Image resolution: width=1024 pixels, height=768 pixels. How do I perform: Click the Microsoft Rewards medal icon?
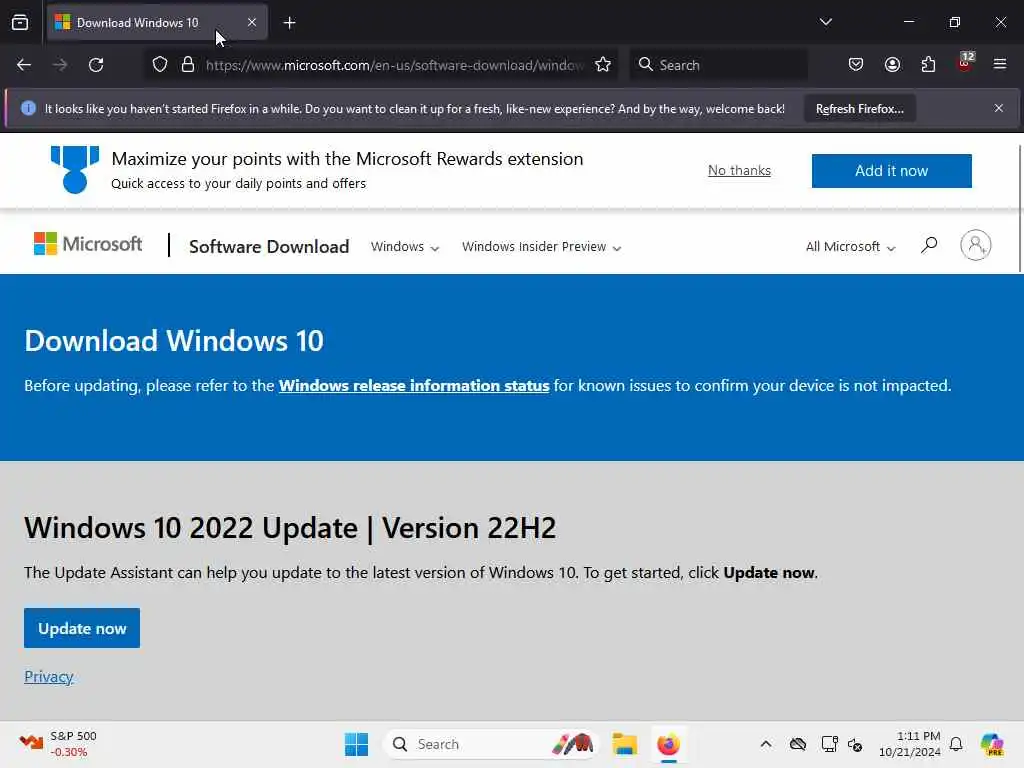click(x=75, y=170)
